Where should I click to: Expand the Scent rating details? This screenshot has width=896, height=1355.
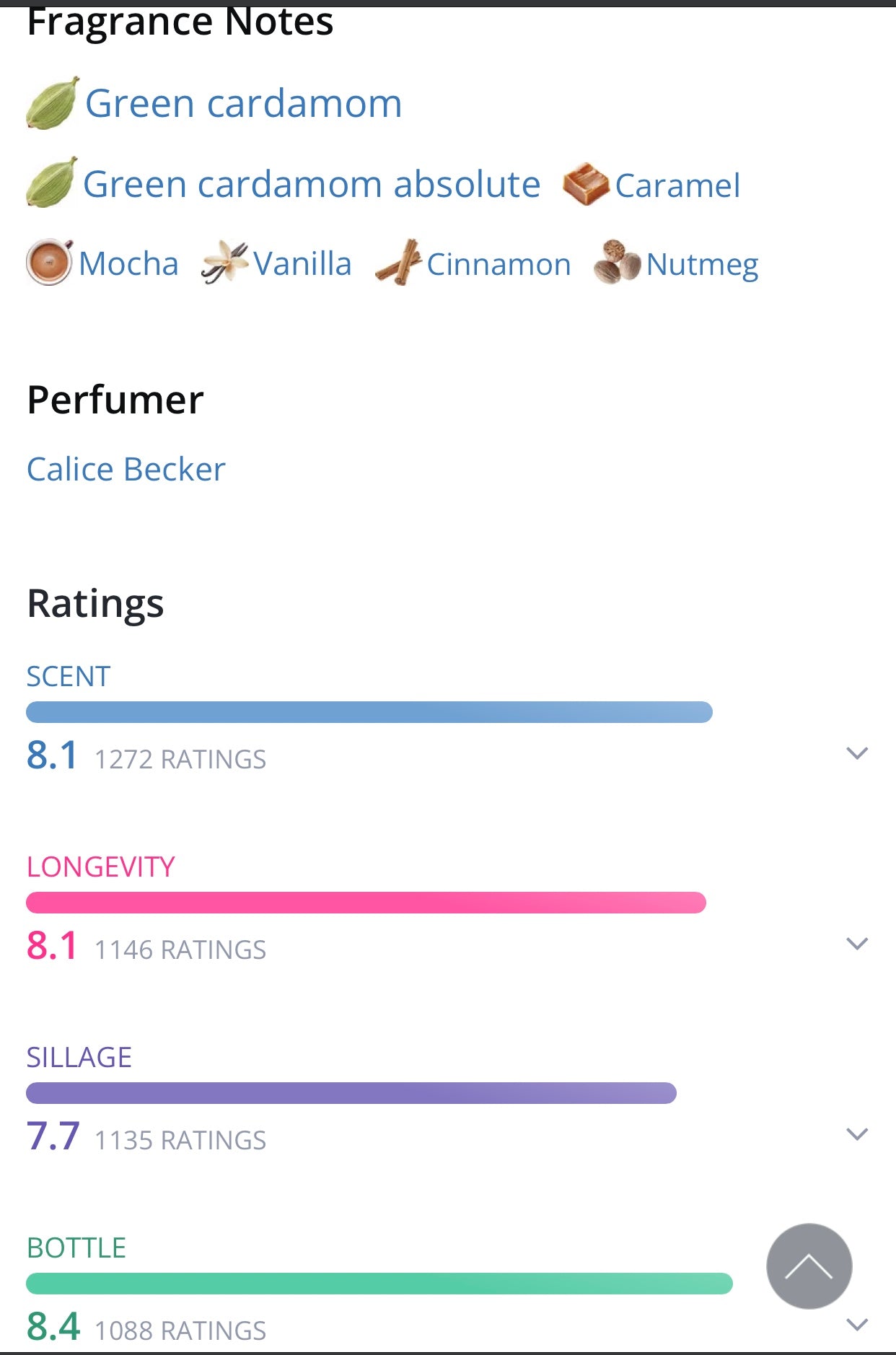(x=856, y=754)
